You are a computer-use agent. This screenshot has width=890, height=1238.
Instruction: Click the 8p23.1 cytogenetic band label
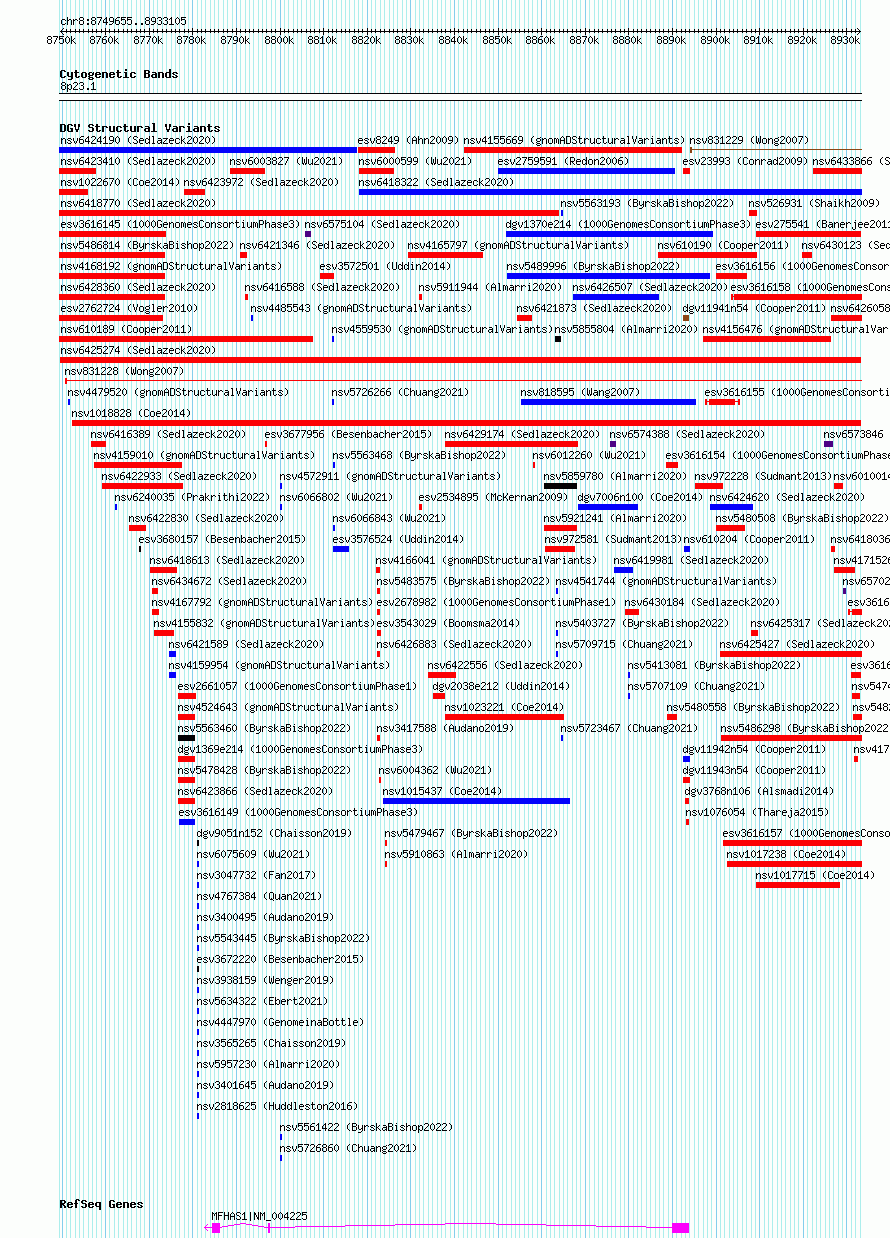[x=78, y=86]
